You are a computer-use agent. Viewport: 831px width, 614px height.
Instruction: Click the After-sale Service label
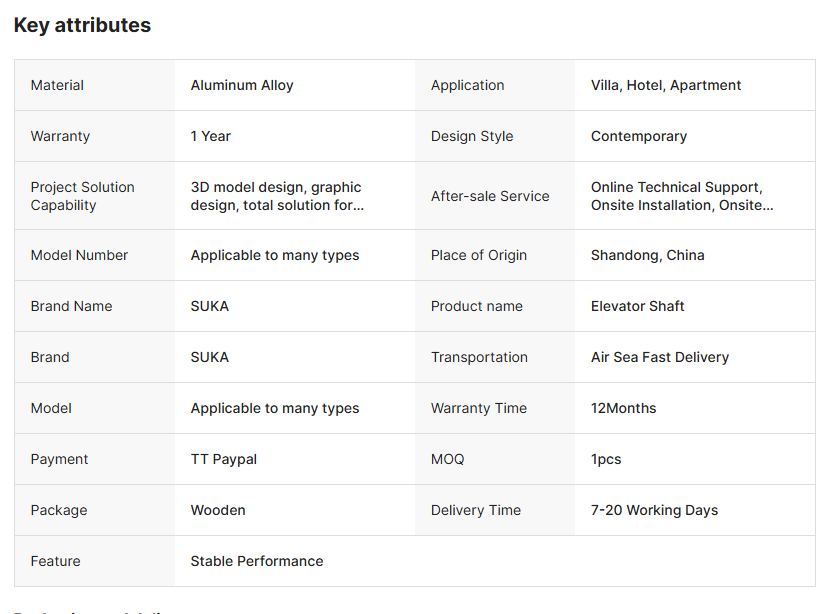click(490, 196)
